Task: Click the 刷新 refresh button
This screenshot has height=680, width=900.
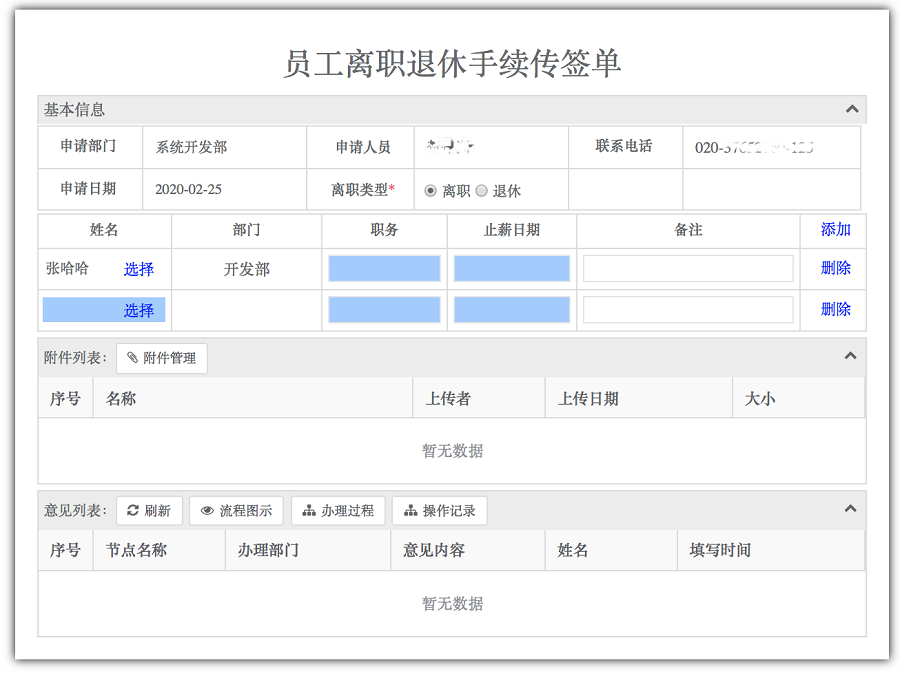Action: [x=148, y=510]
